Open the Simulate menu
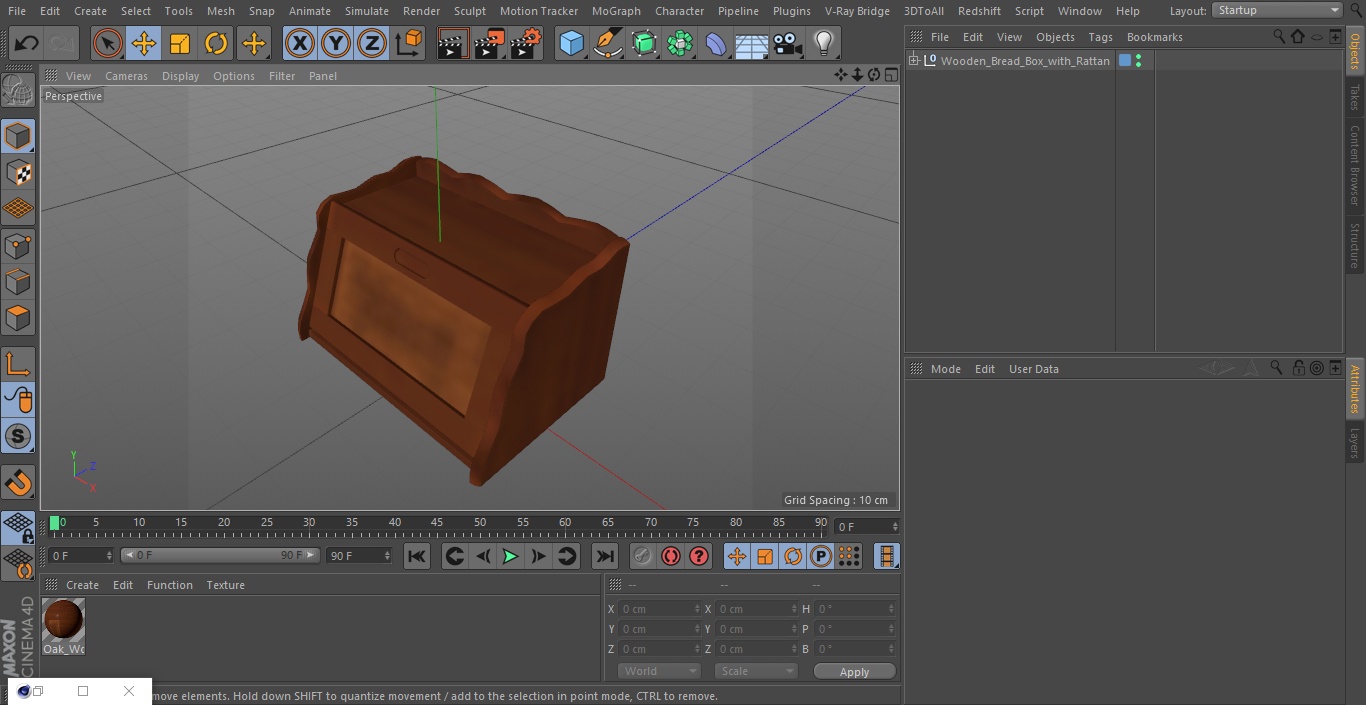 366,11
